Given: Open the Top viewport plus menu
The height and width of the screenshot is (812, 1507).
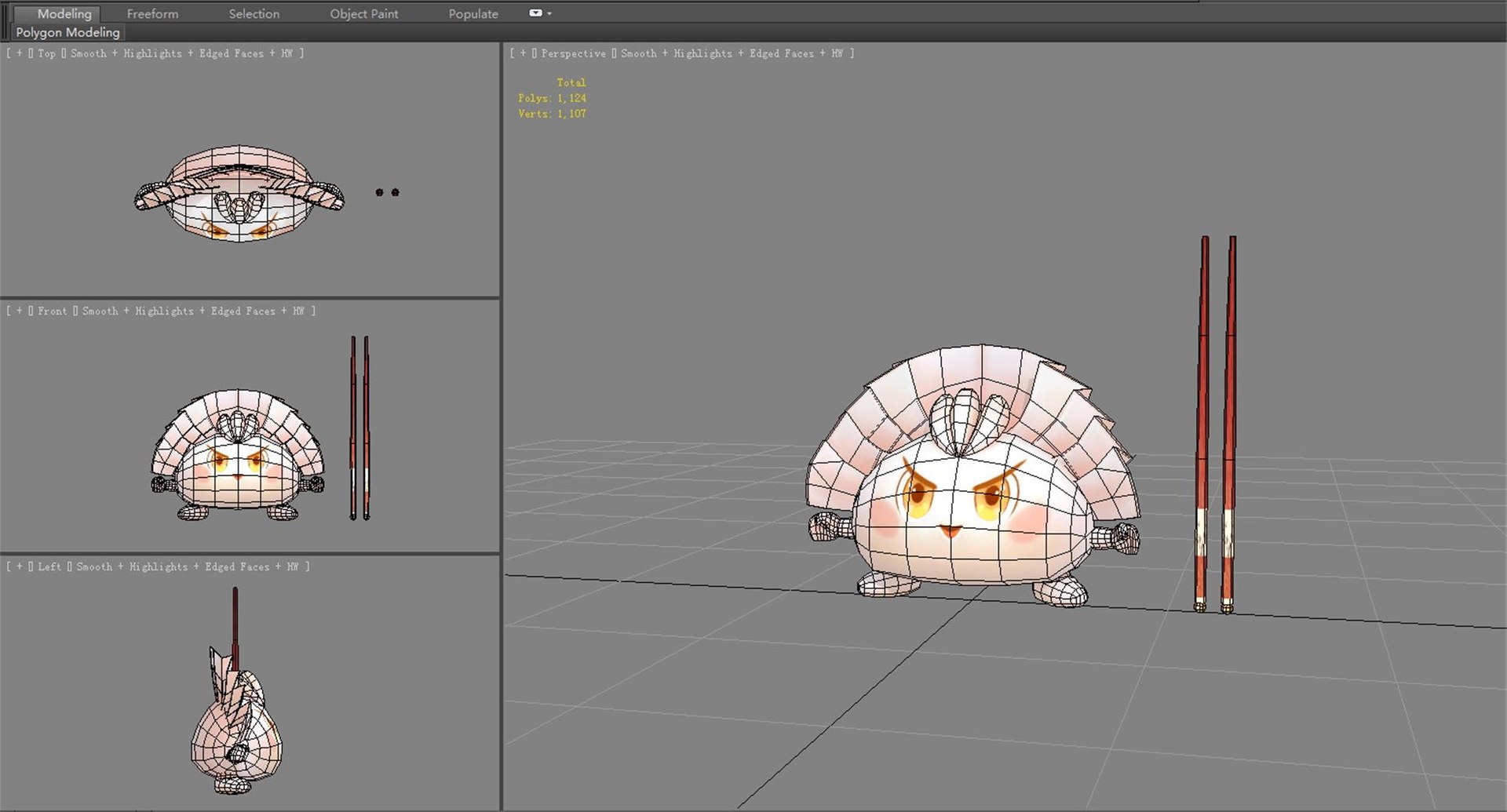Looking at the screenshot, I should (x=20, y=53).
